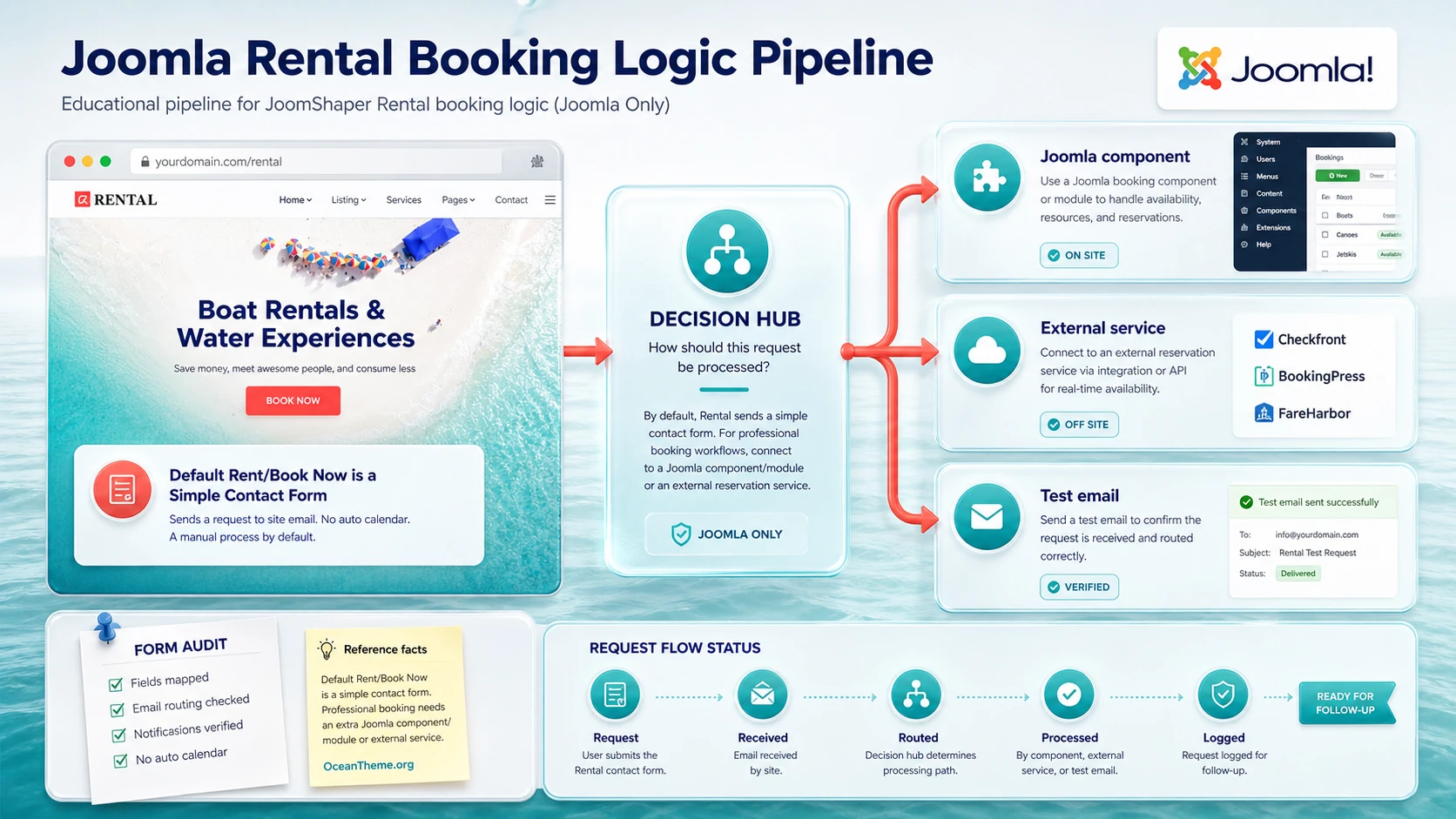Click the OFF SITE badge

pos(1079,425)
